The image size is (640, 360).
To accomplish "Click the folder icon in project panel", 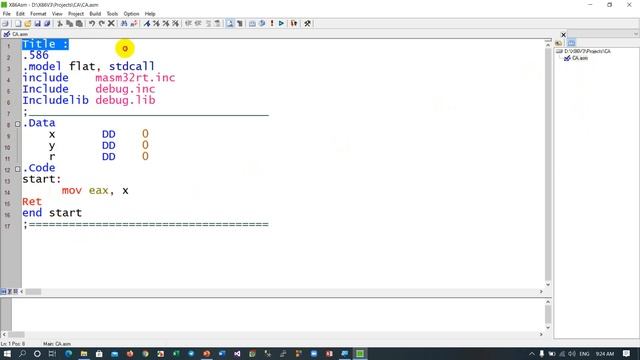I will [x=559, y=43].
